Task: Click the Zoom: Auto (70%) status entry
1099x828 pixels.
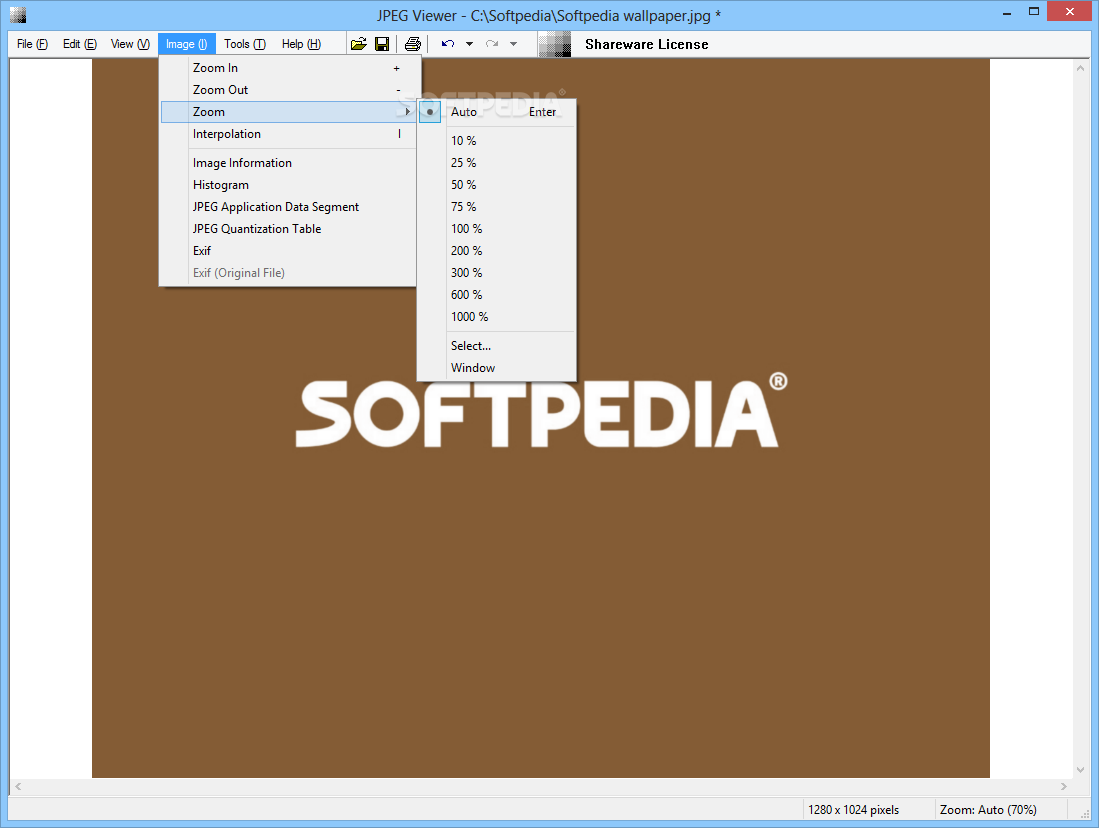Action: pos(988,810)
